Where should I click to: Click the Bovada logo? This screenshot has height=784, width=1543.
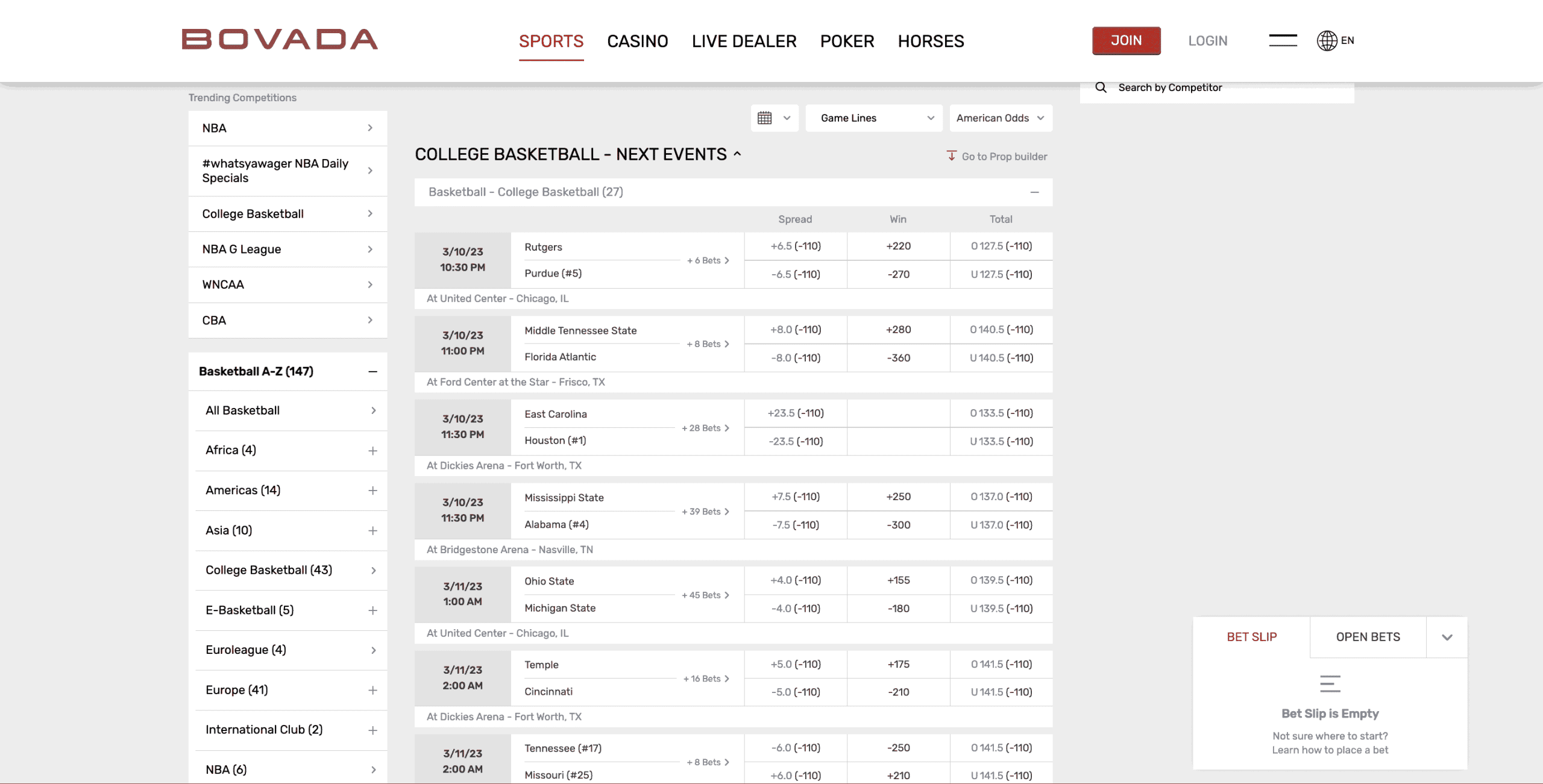pos(280,40)
